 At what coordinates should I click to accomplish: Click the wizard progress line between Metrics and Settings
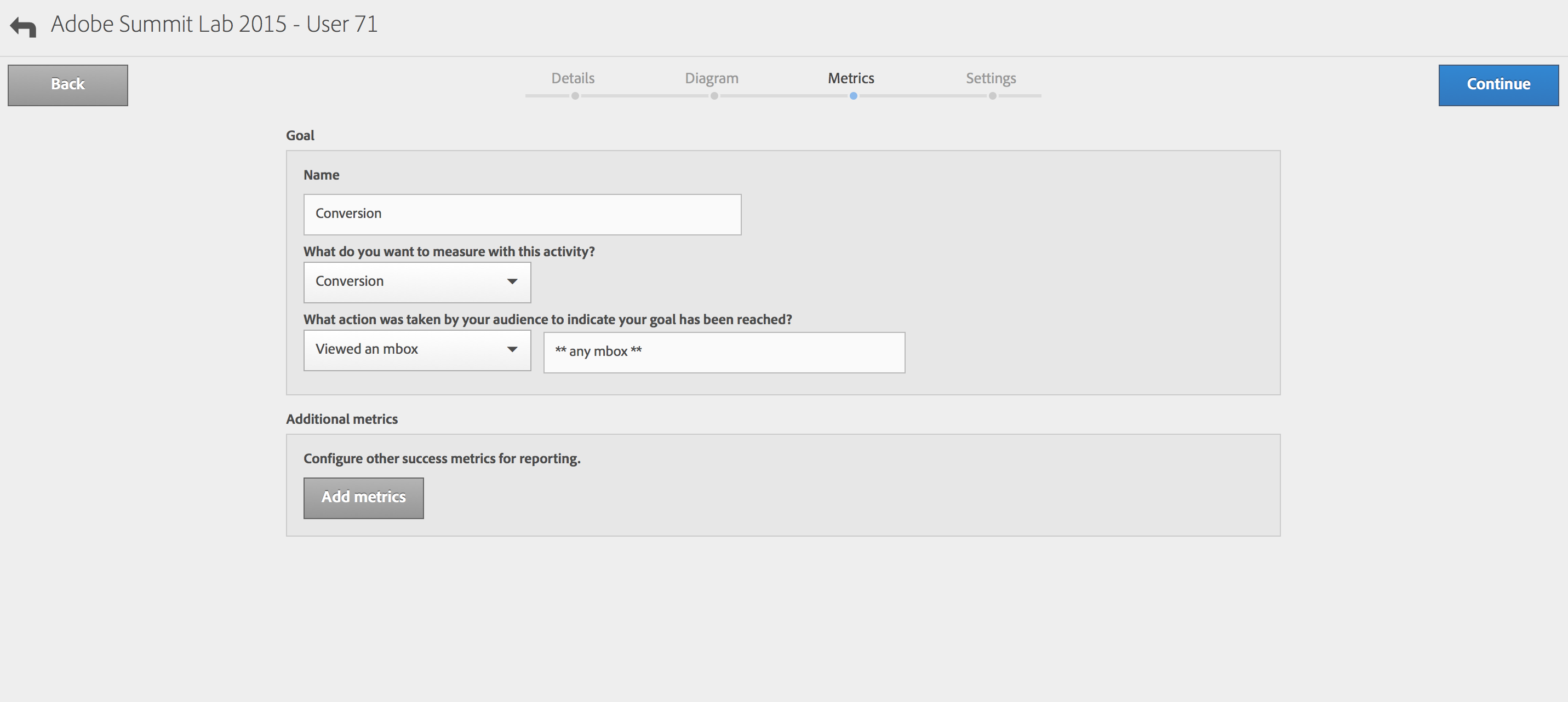point(922,96)
